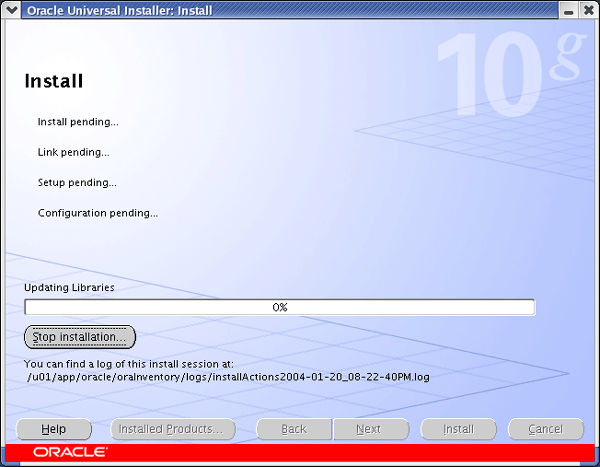600x467 pixels.
Task: Open the Installed Products list
Action: (x=172, y=429)
